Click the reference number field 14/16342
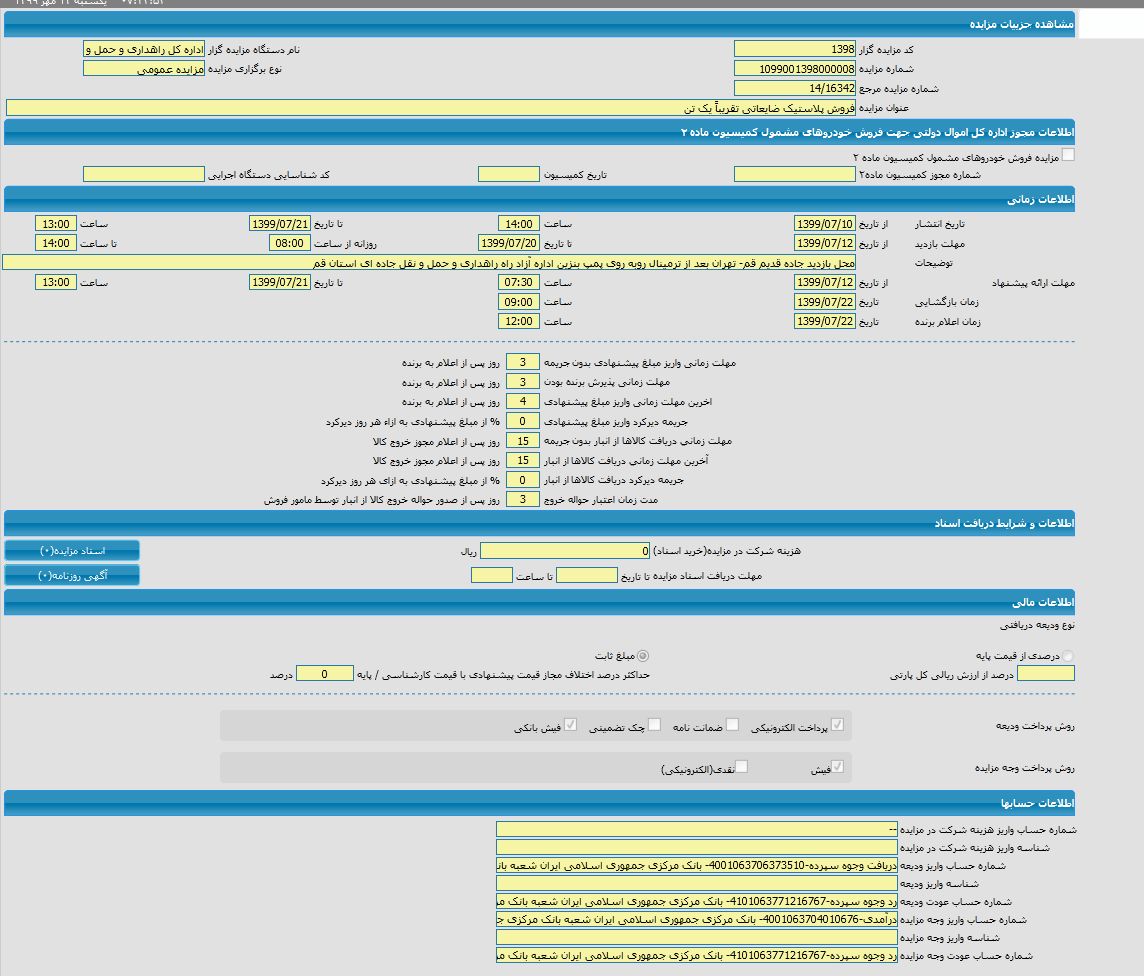The height and width of the screenshot is (976, 1144). (x=794, y=89)
